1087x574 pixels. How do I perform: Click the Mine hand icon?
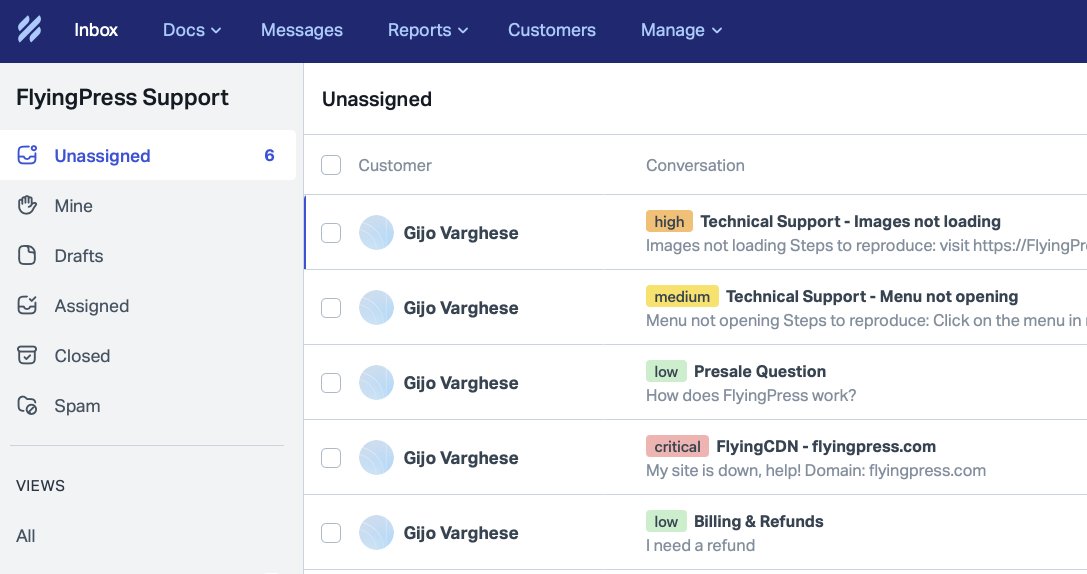(27, 205)
